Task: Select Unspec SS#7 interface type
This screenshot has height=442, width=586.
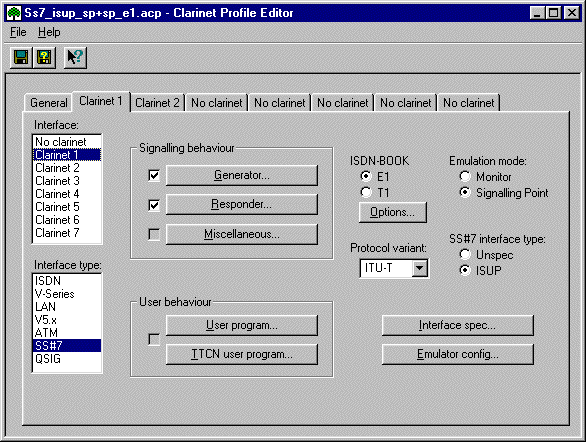Action: [486, 255]
